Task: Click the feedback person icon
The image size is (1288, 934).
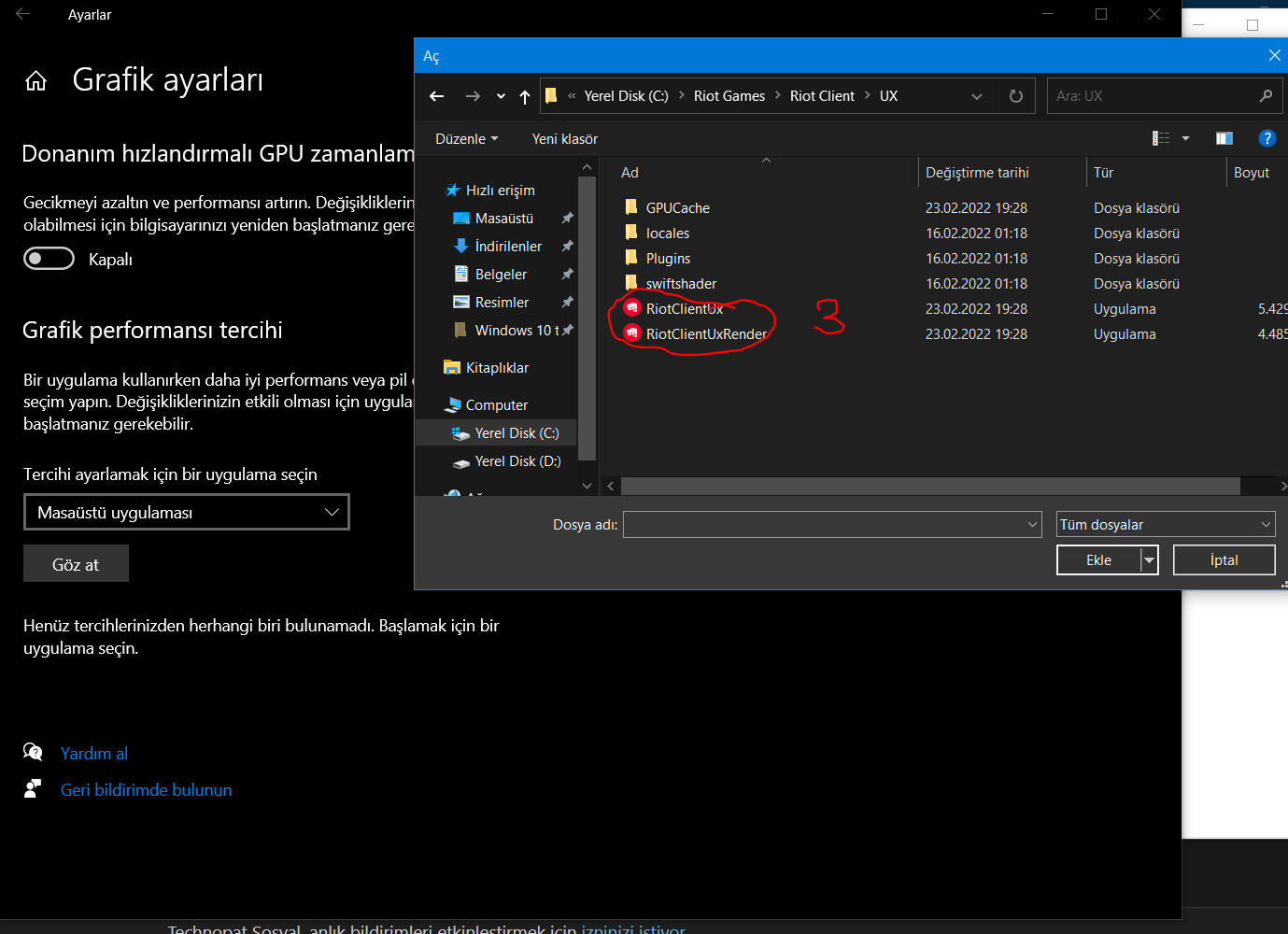Action: (33, 789)
